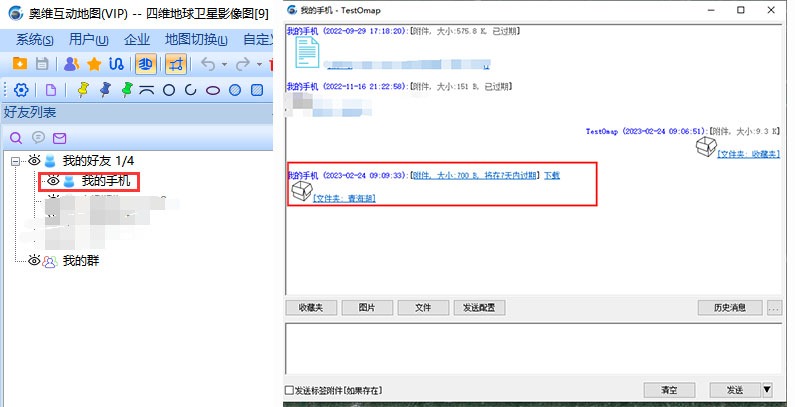Open the settings gear icon
Image resolution: width=795 pixels, height=407 pixels.
21,90
